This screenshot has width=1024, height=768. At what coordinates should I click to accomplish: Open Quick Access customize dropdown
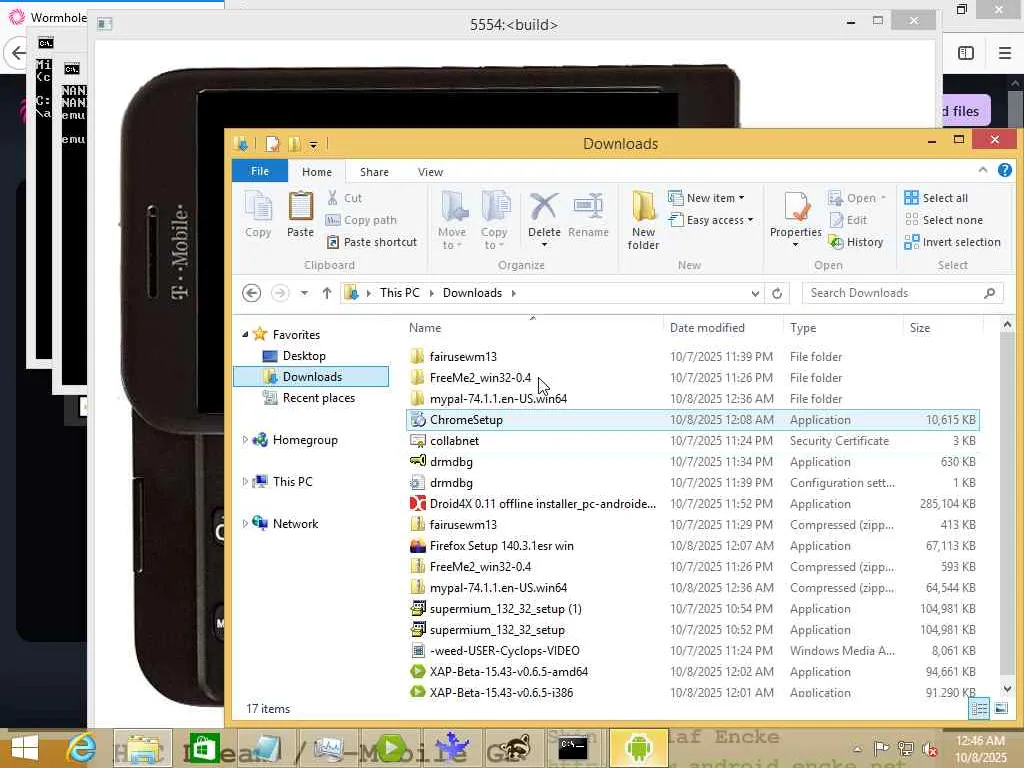click(x=313, y=144)
